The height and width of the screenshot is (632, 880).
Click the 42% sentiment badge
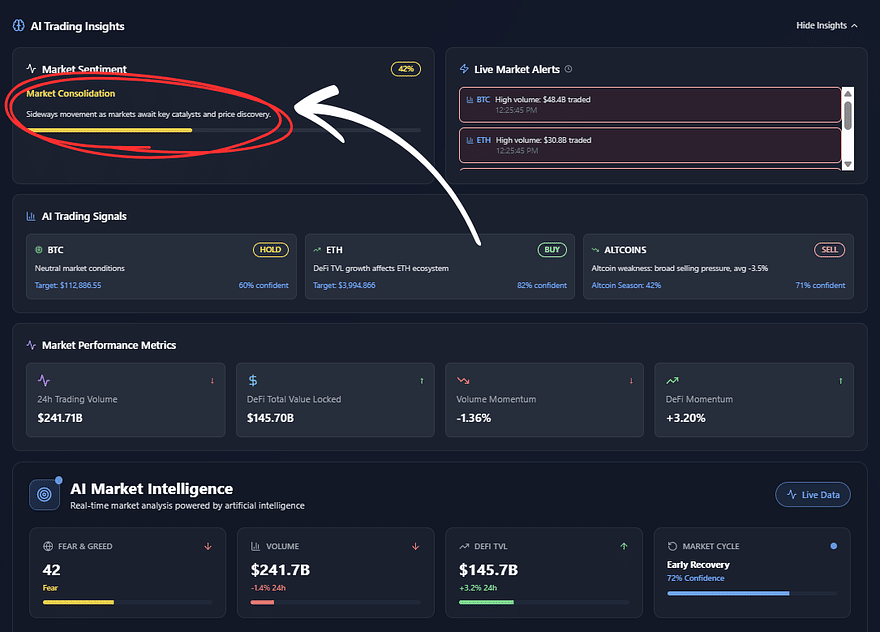pos(406,69)
